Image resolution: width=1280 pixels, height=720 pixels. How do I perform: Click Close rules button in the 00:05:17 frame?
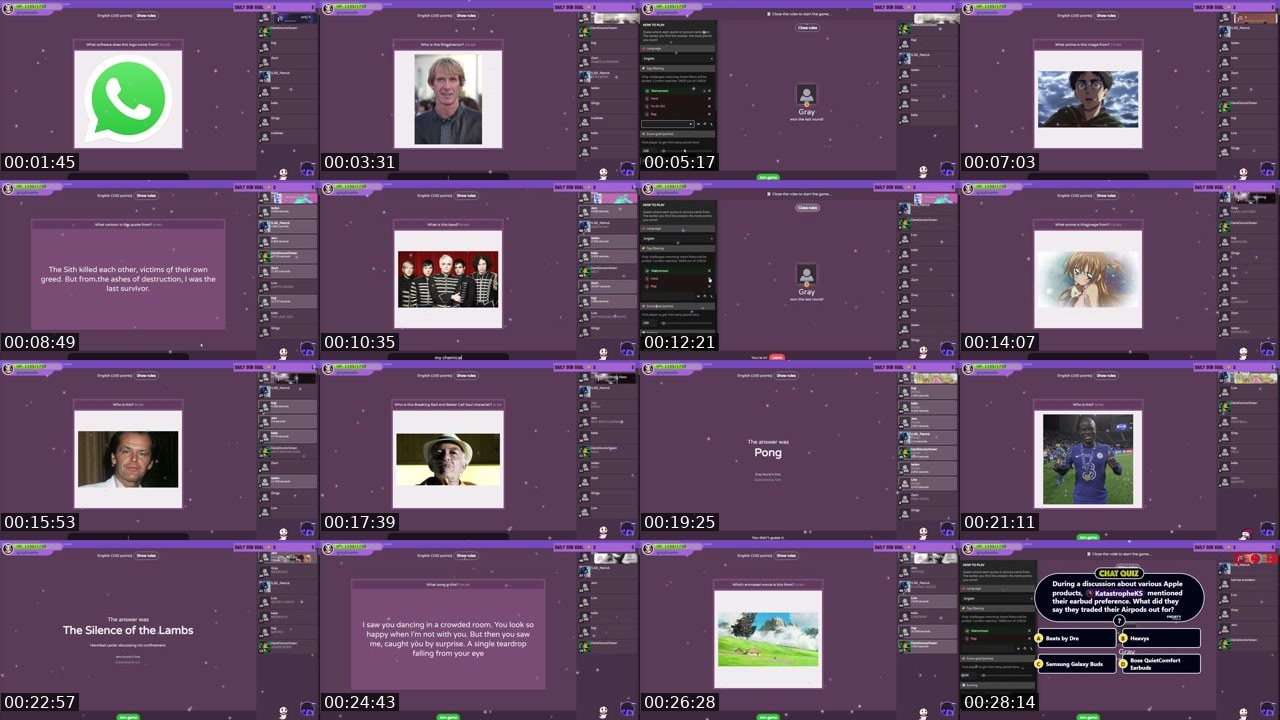click(x=807, y=27)
